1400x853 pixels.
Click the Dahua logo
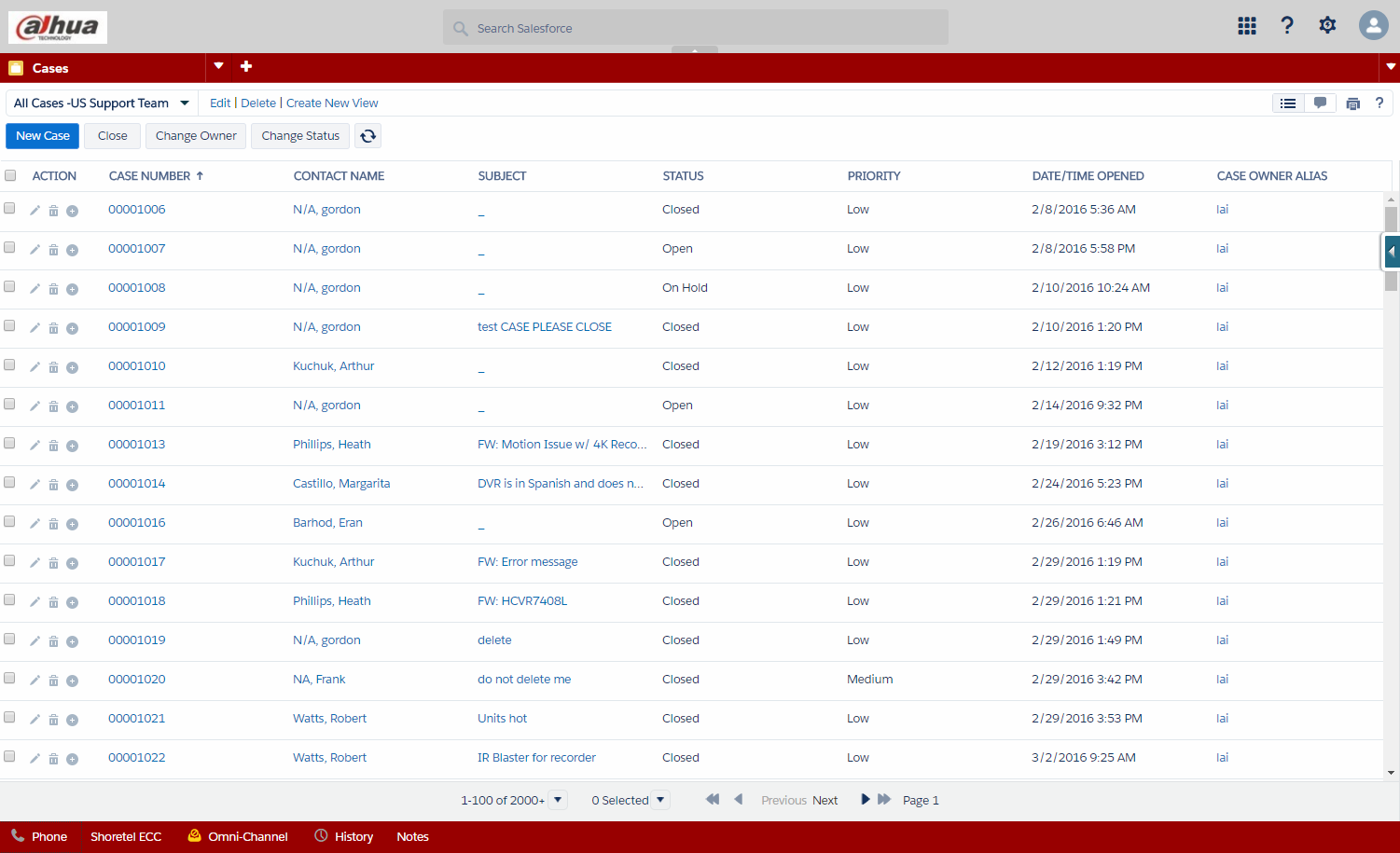coord(58,27)
